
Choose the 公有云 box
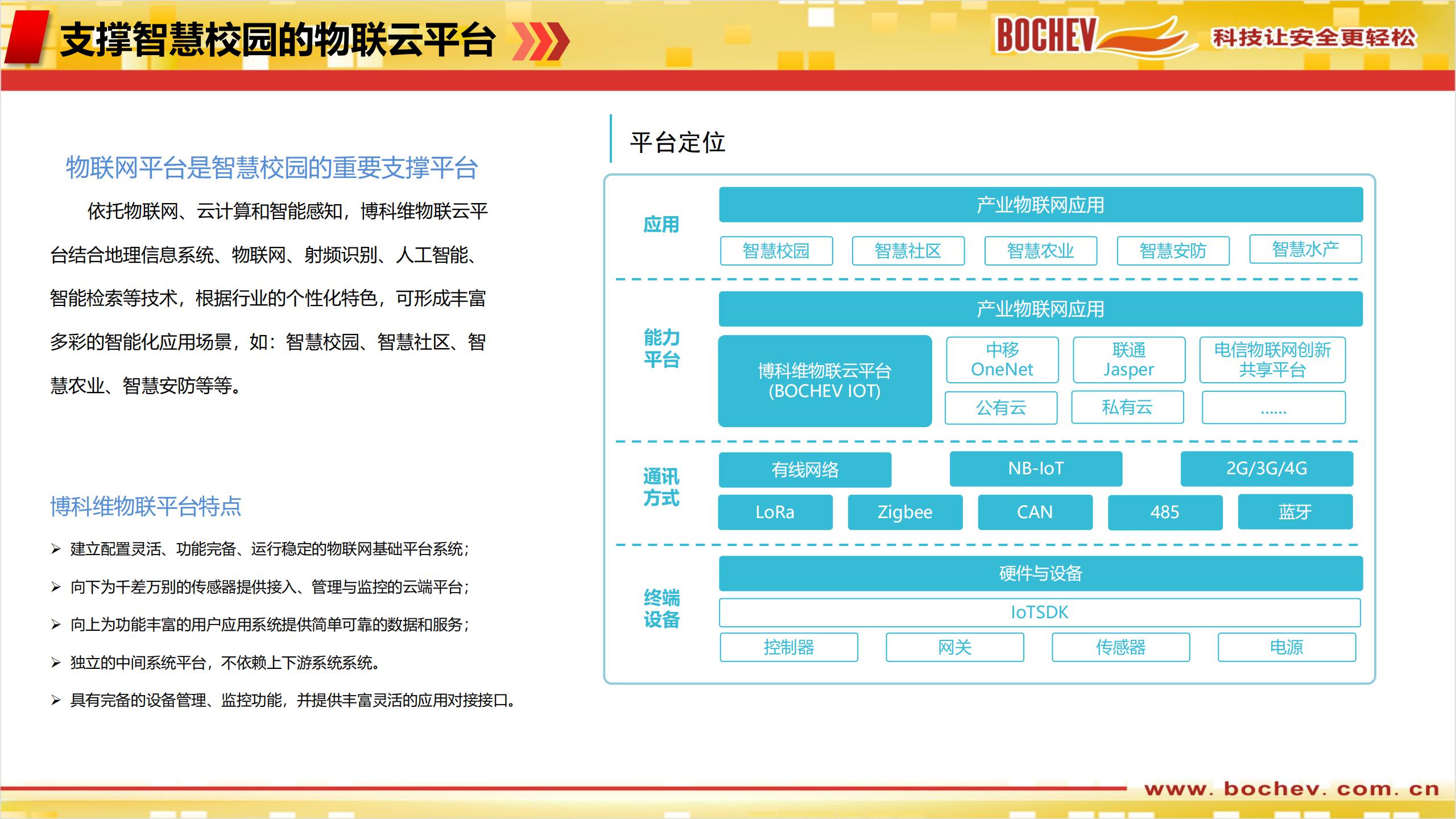tap(1001, 407)
